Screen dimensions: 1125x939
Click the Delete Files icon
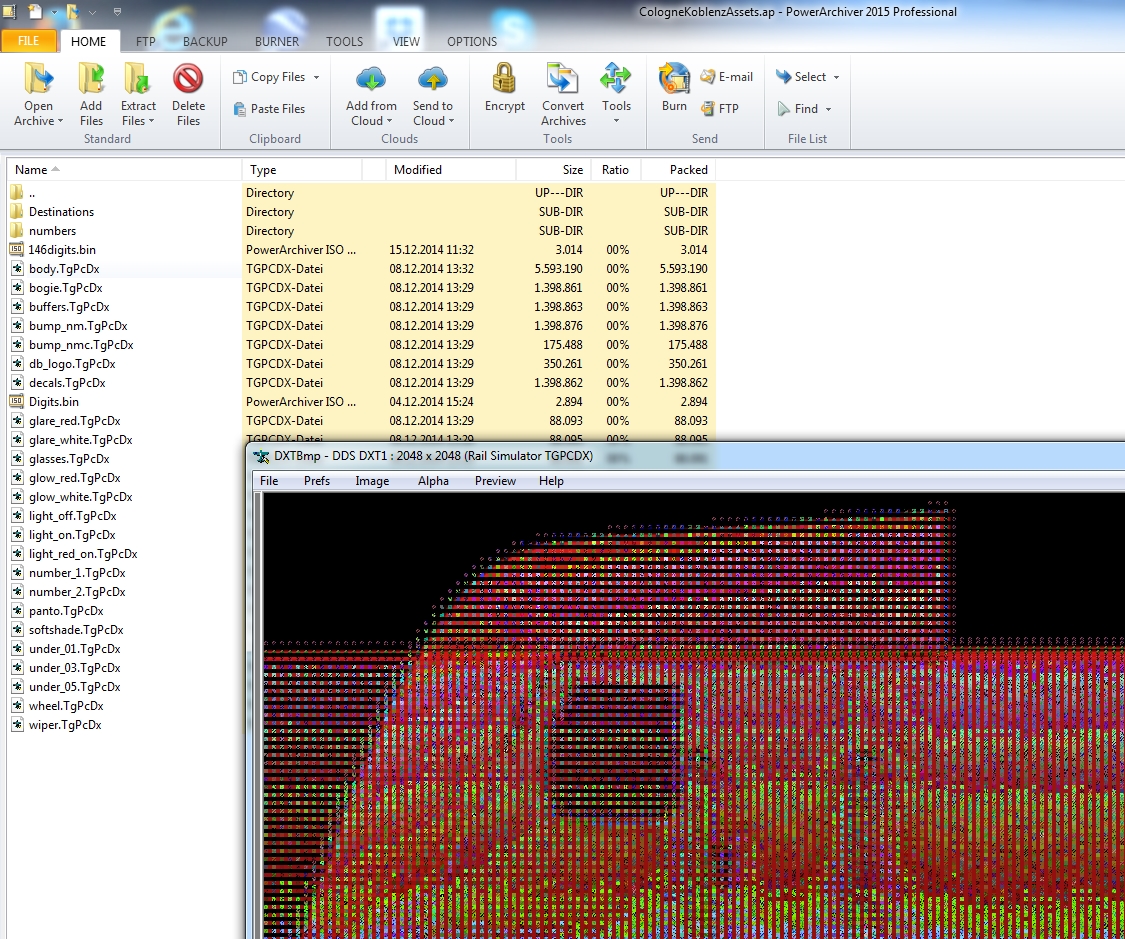coord(188,79)
